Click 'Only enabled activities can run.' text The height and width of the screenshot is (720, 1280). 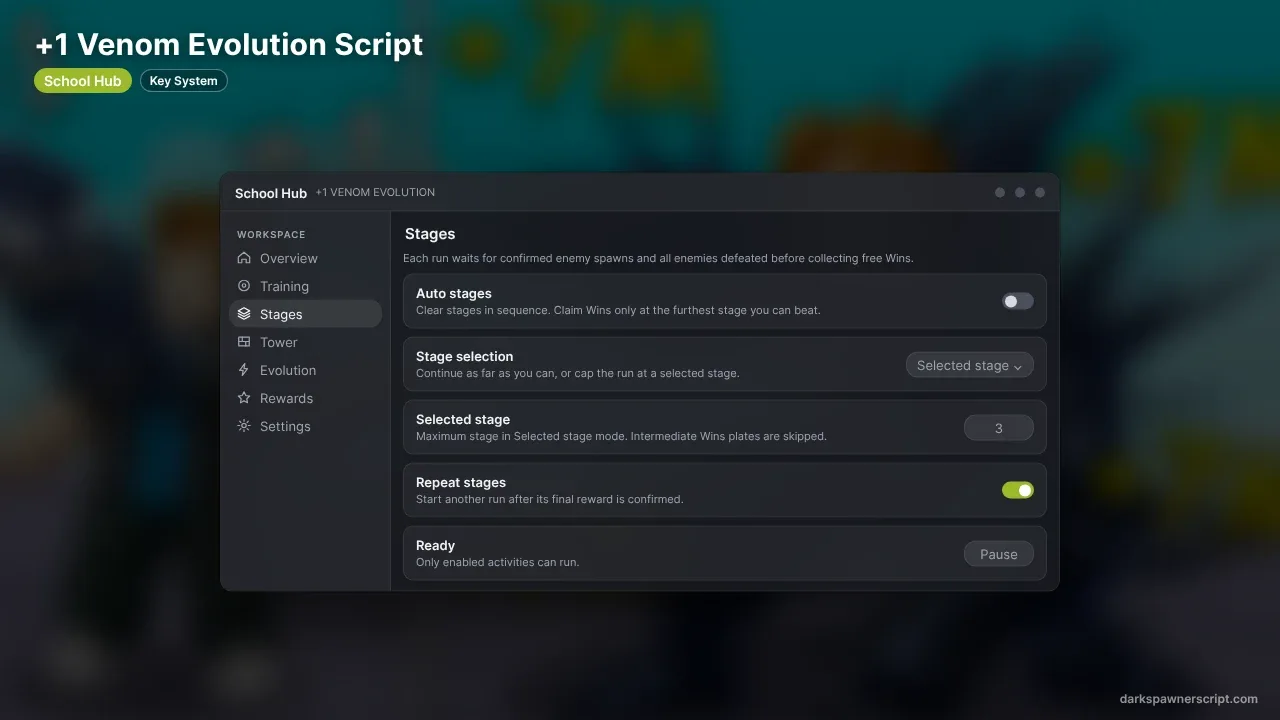click(498, 562)
